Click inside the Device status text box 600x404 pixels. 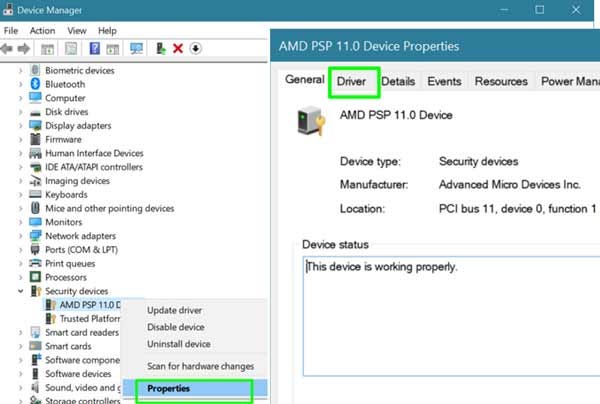pos(452,316)
